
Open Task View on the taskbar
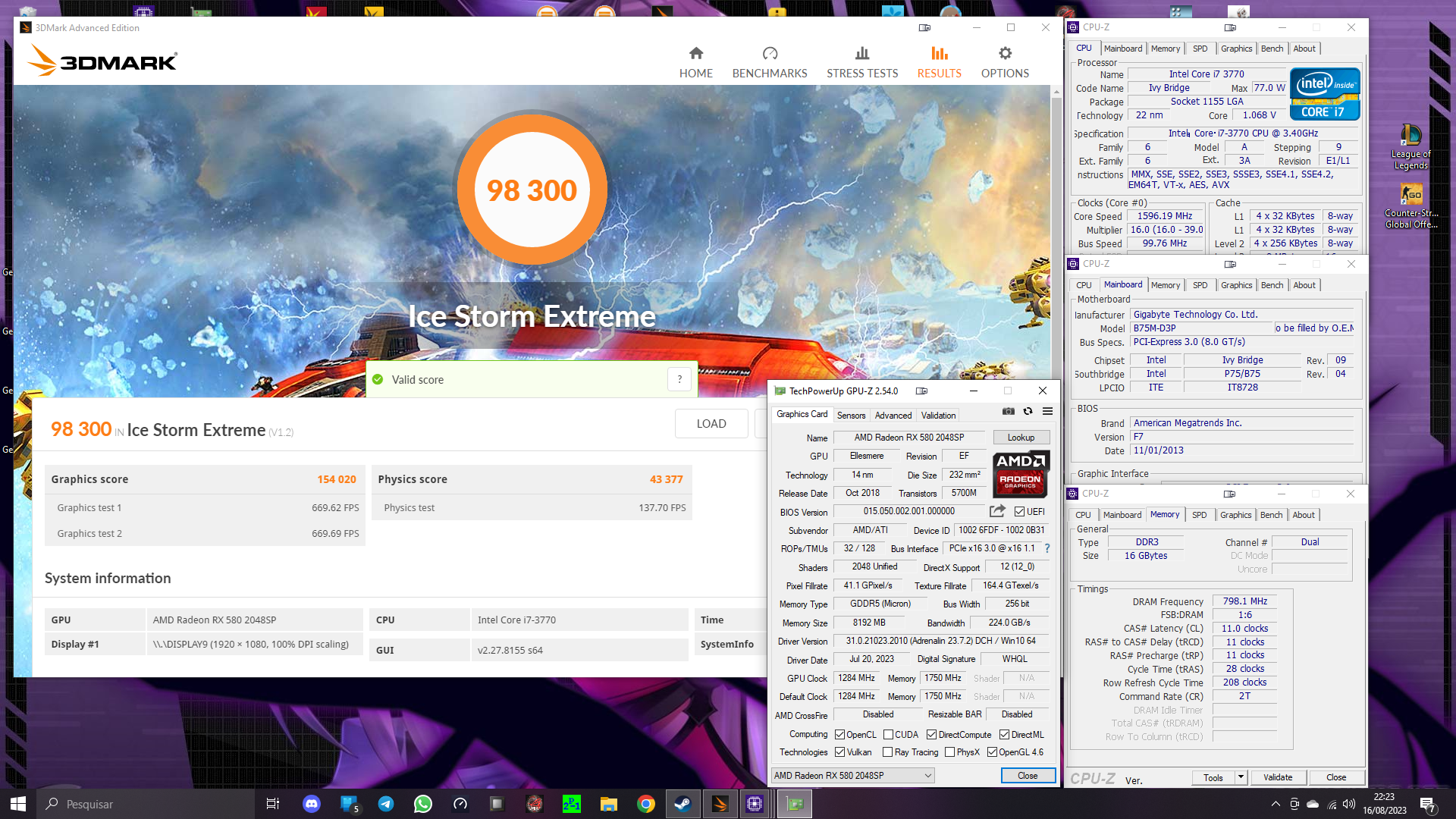[273, 804]
